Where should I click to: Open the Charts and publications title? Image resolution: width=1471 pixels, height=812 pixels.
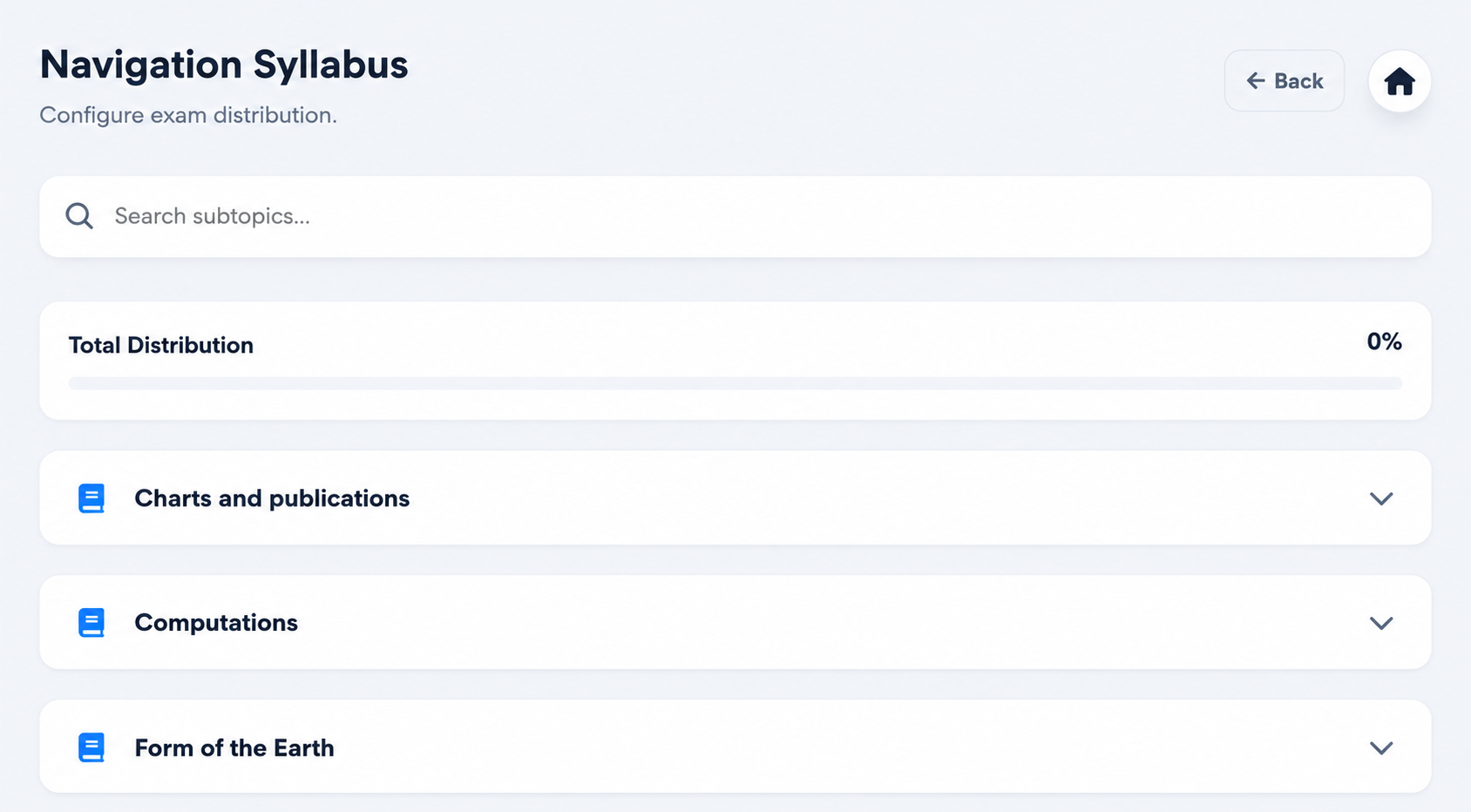coord(272,498)
